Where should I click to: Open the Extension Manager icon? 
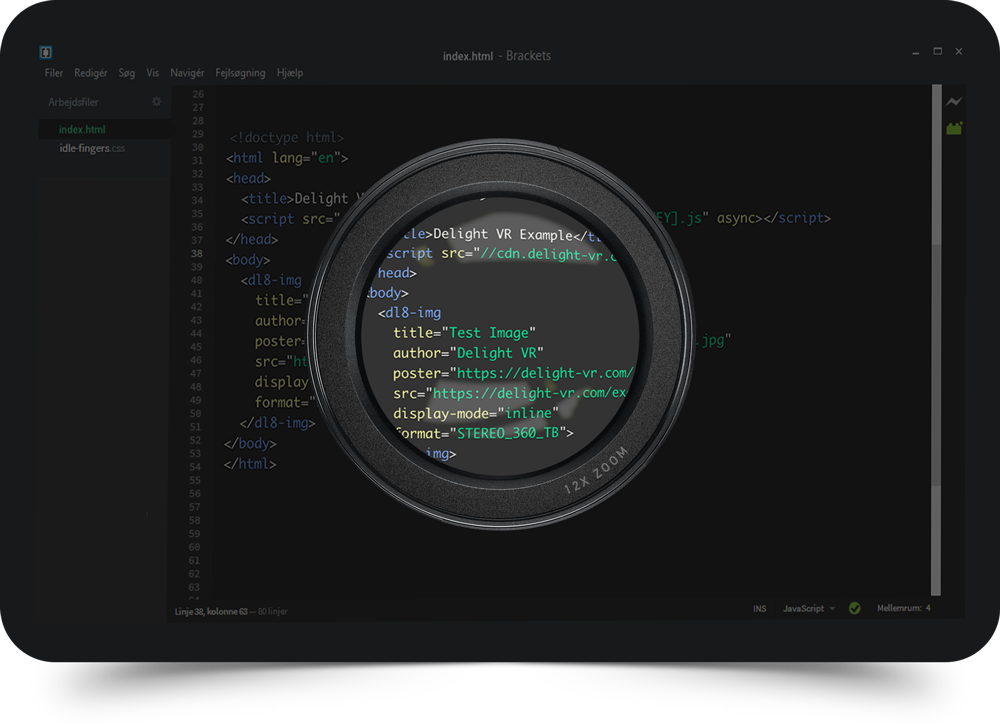click(953, 128)
